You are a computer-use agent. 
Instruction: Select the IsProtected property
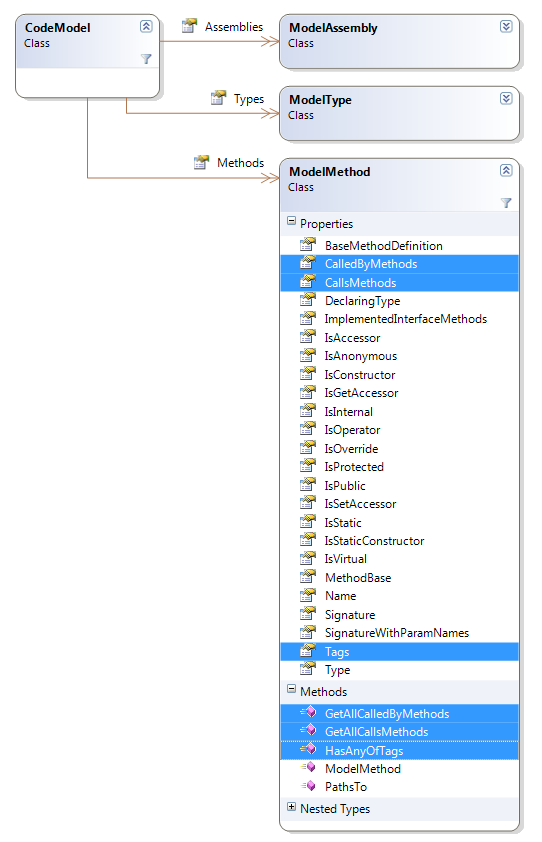pyautogui.click(x=399, y=467)
